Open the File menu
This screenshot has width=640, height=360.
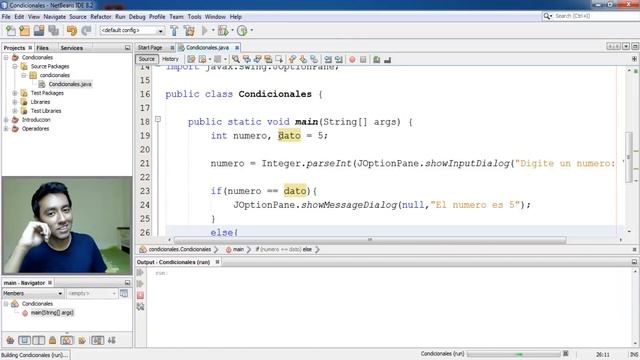[6, 17]
